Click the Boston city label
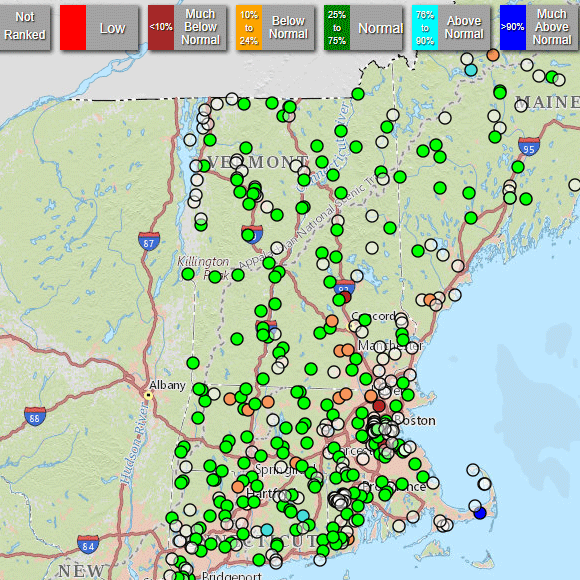The width and height of the screenshot is (580, 580). point(415,420)
